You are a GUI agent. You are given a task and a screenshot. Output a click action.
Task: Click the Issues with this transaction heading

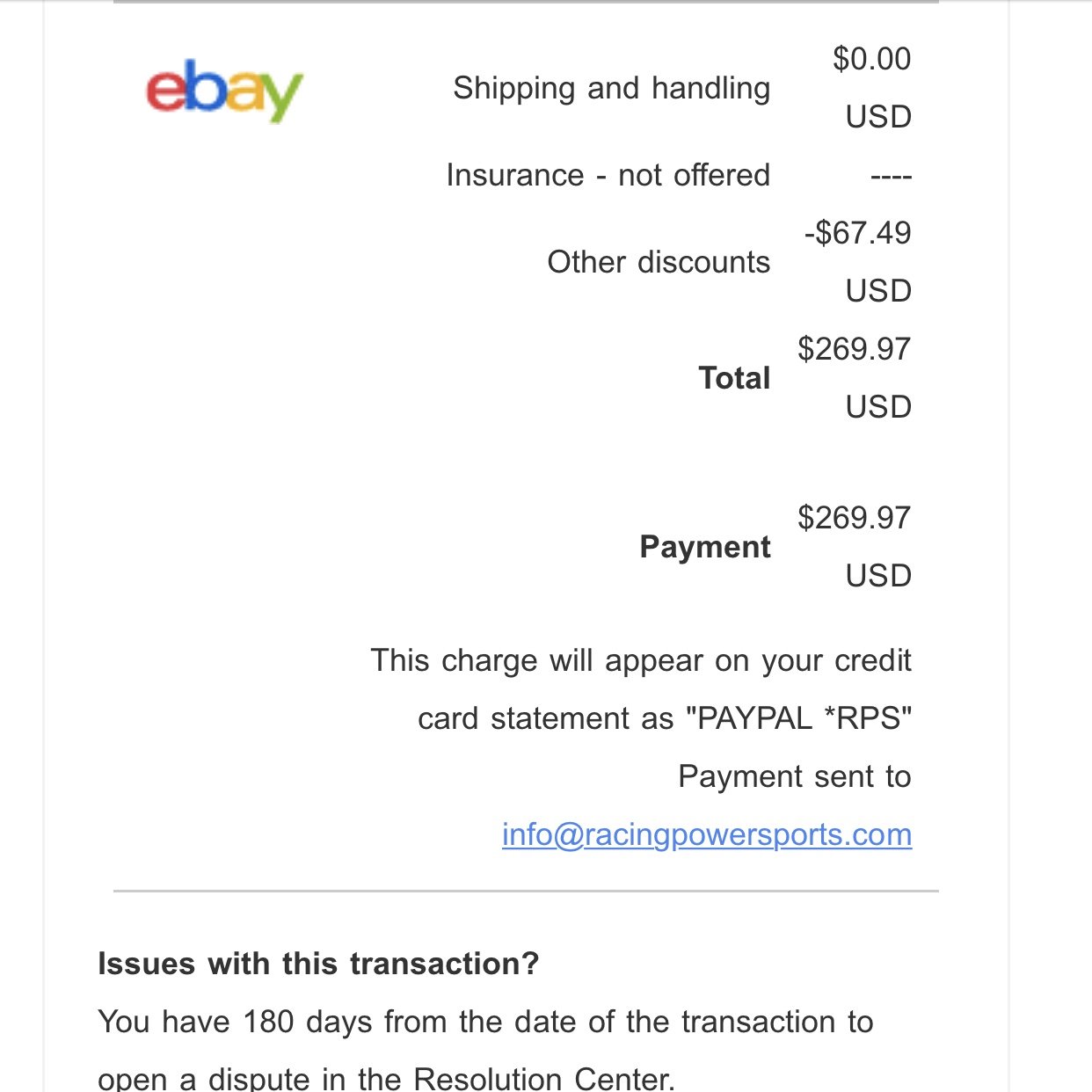pos(318,964)
